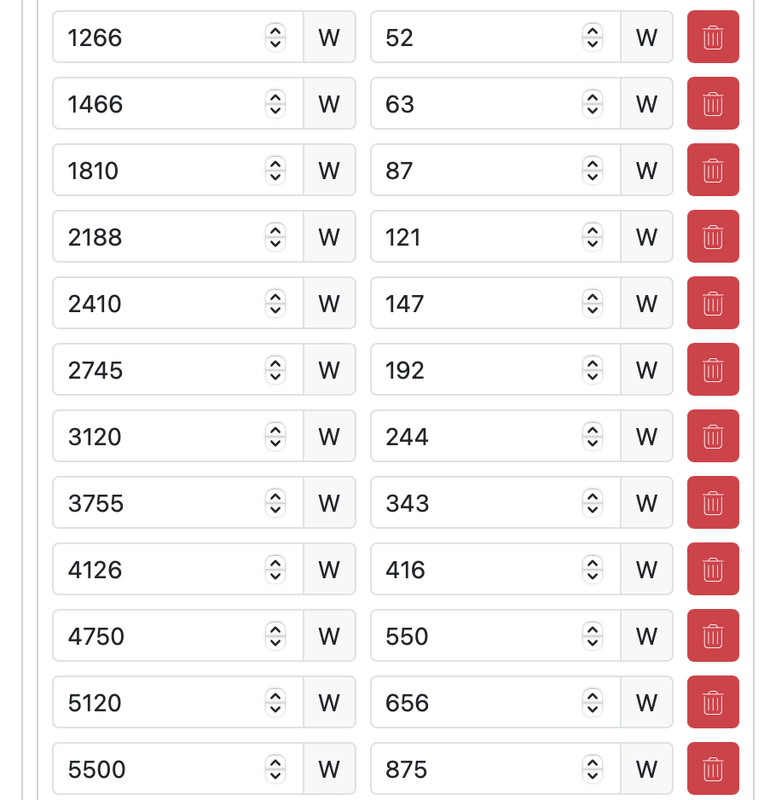Viewport: 764px width, 800px height.
Task: Click the stepper arrows on the 2410 field
Action: tap(275, 303)
